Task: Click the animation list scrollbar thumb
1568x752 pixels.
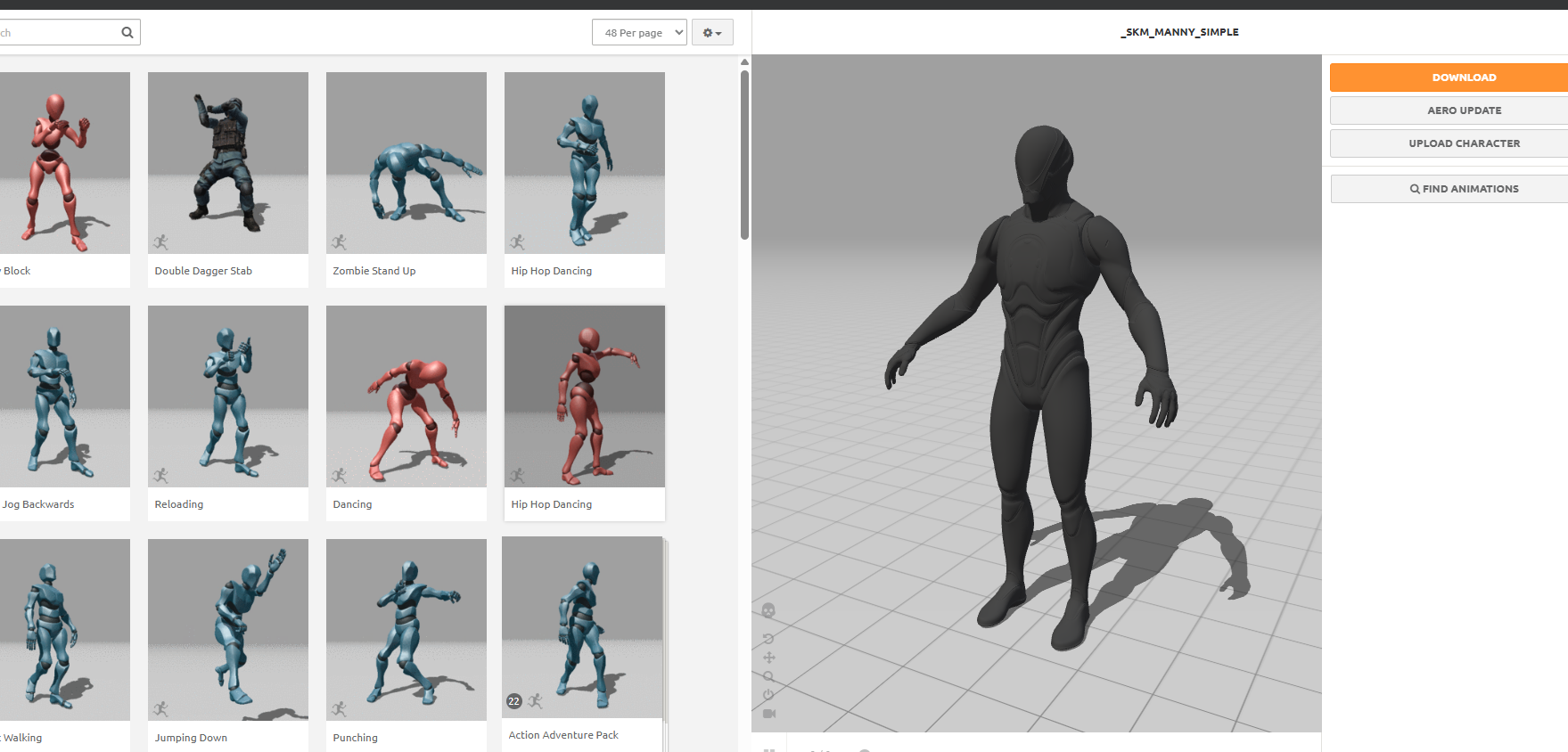Action: tap(744, 155)
